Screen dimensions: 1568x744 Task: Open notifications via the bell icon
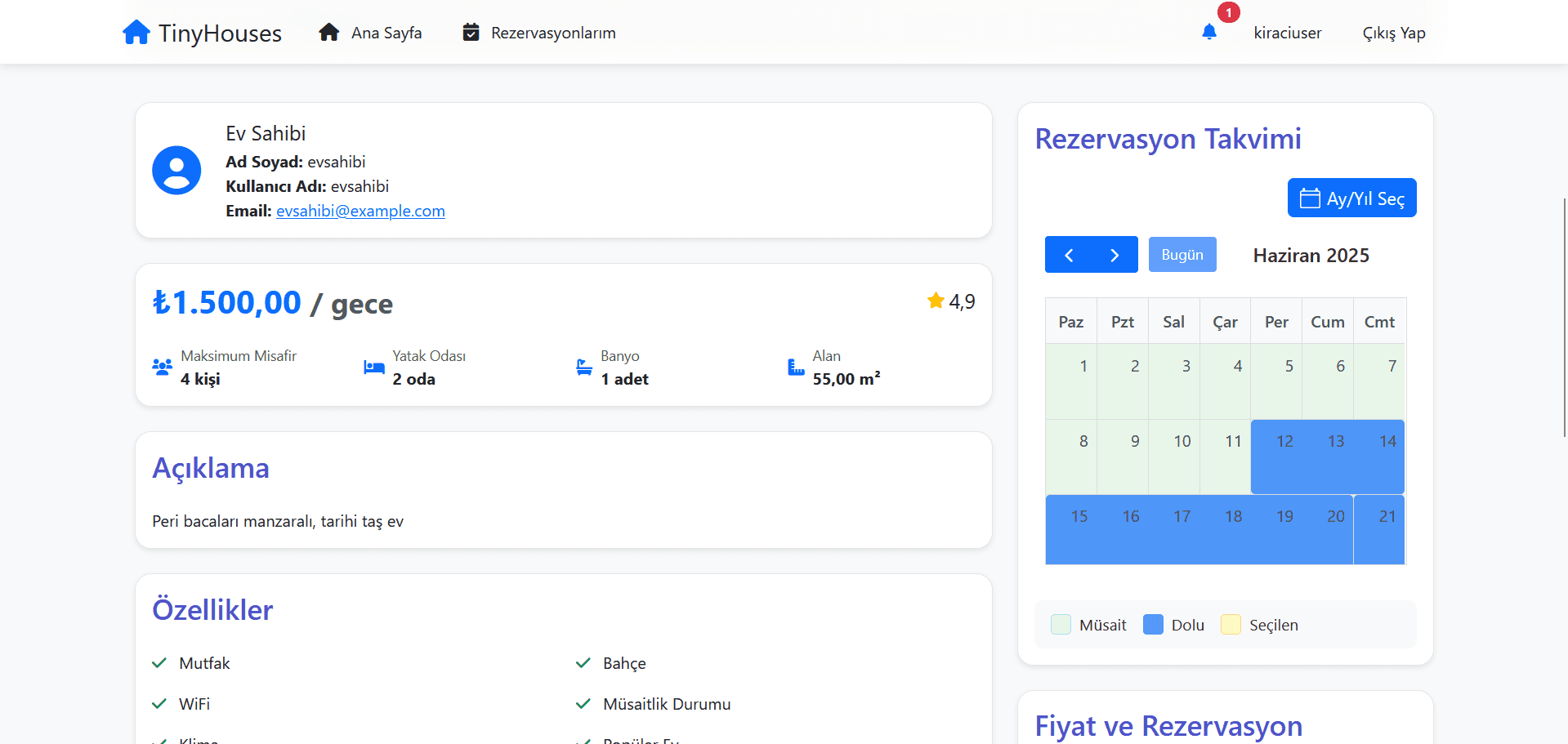tap(1209, 32)
